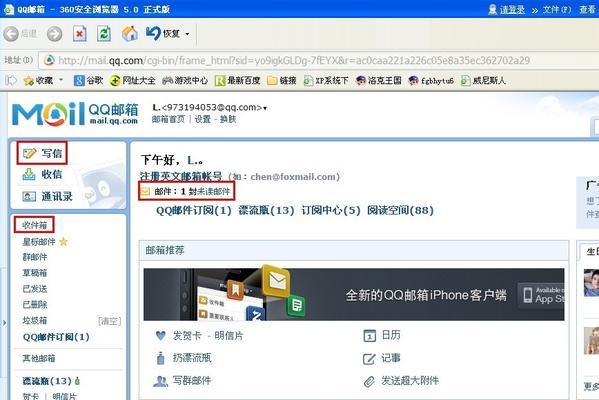Click the address bar URL field
The width and height of the screenshot is (599, 400).
319,60
